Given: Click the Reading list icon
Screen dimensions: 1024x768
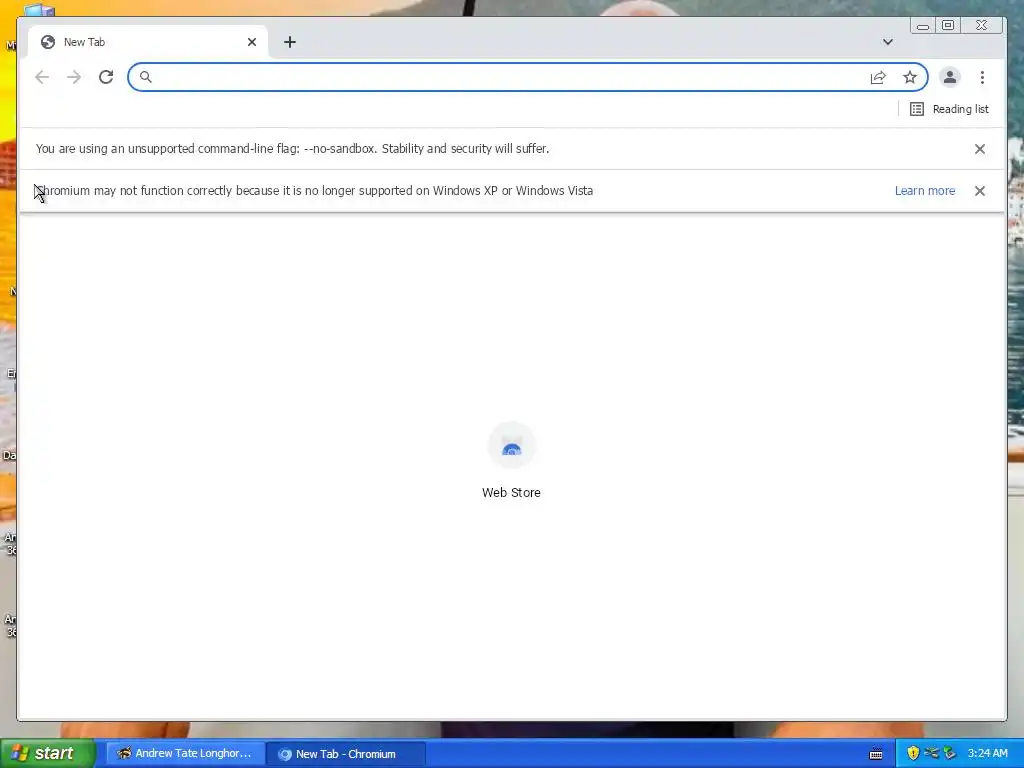Looking at the screenshot, I should pos(917,109).
